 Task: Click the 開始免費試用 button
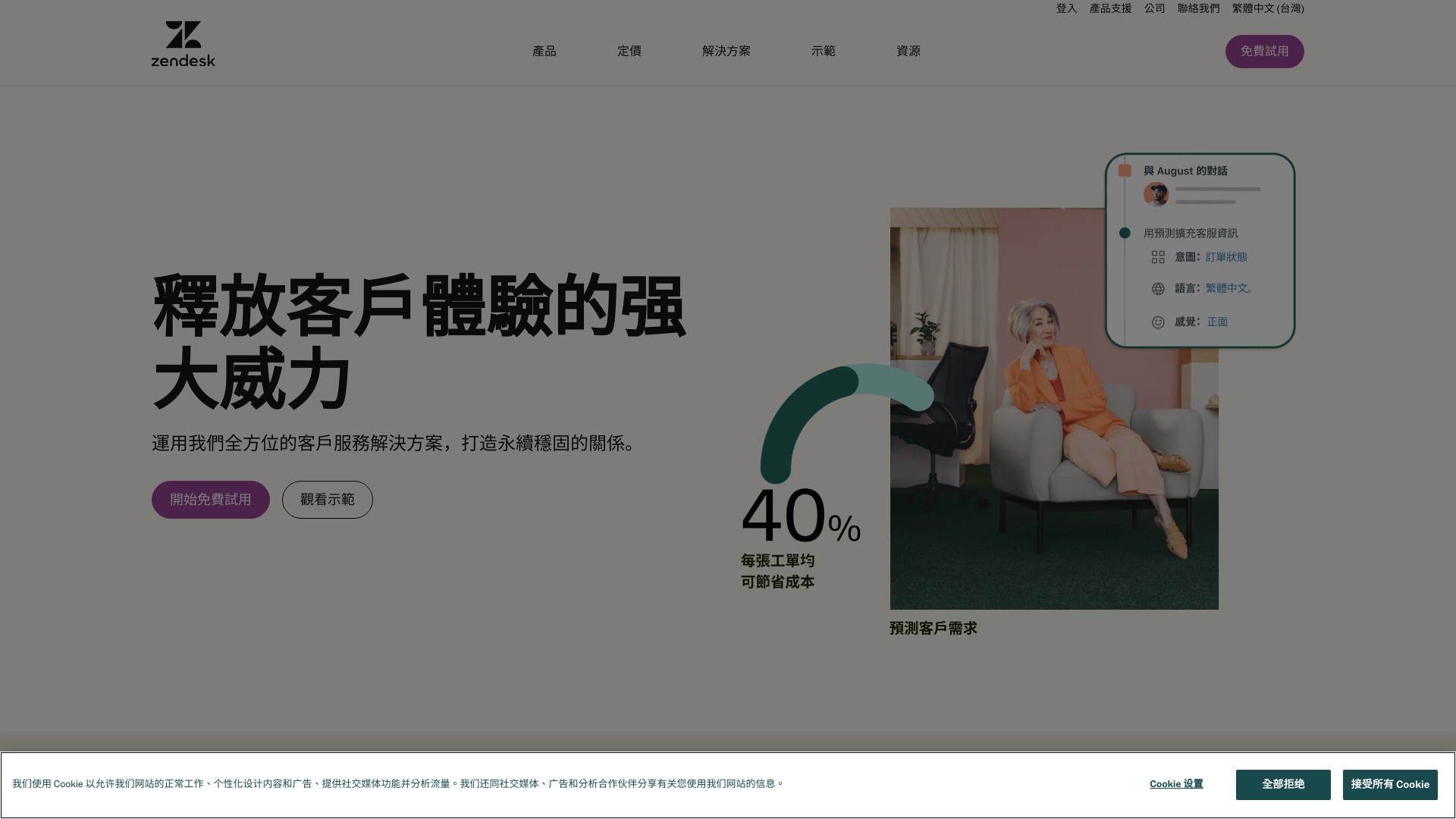(210, 500)
